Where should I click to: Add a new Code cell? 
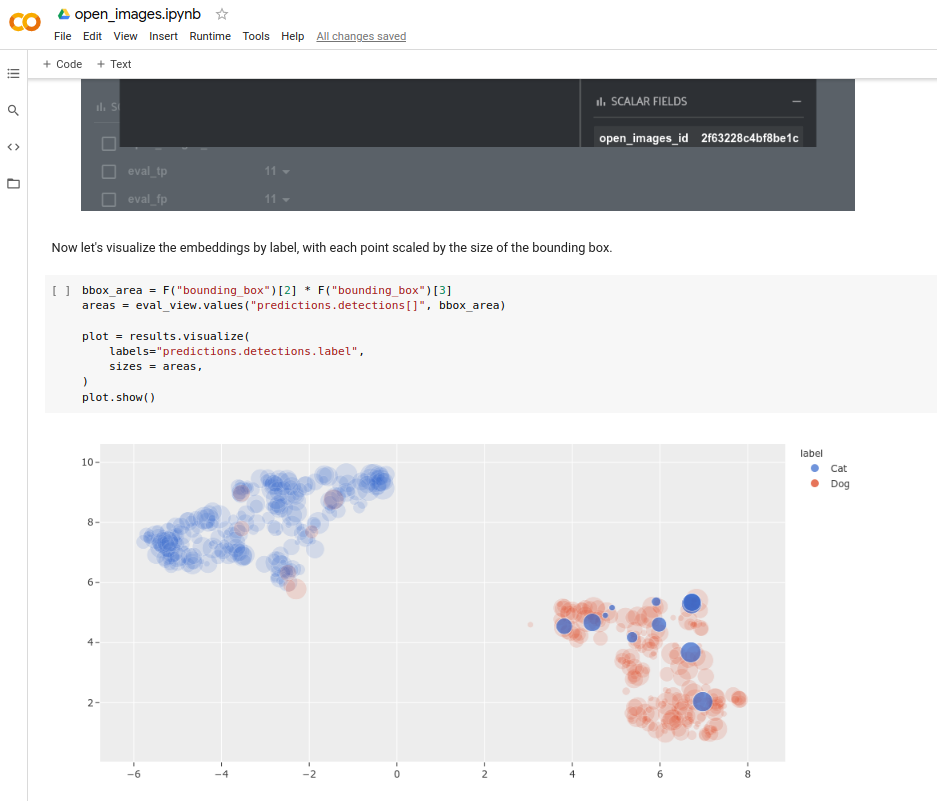[x=62, y=64]
